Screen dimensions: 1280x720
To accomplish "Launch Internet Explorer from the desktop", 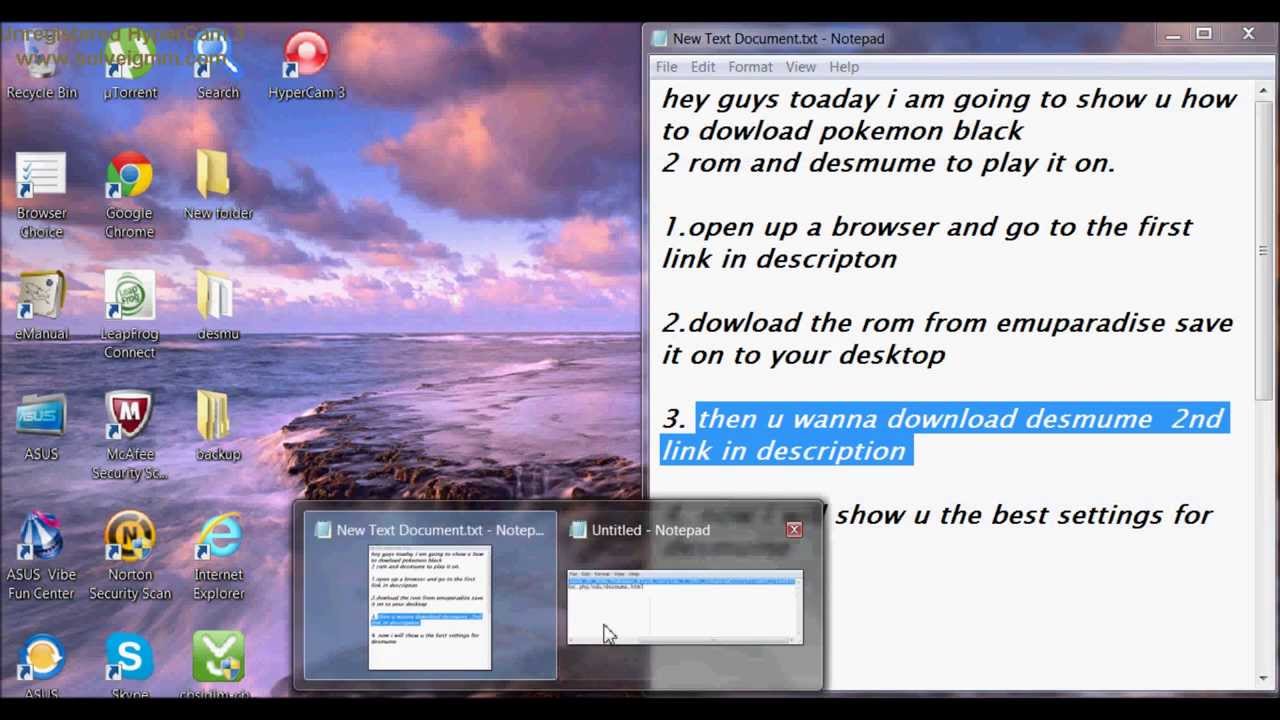I will click(218, 556).
